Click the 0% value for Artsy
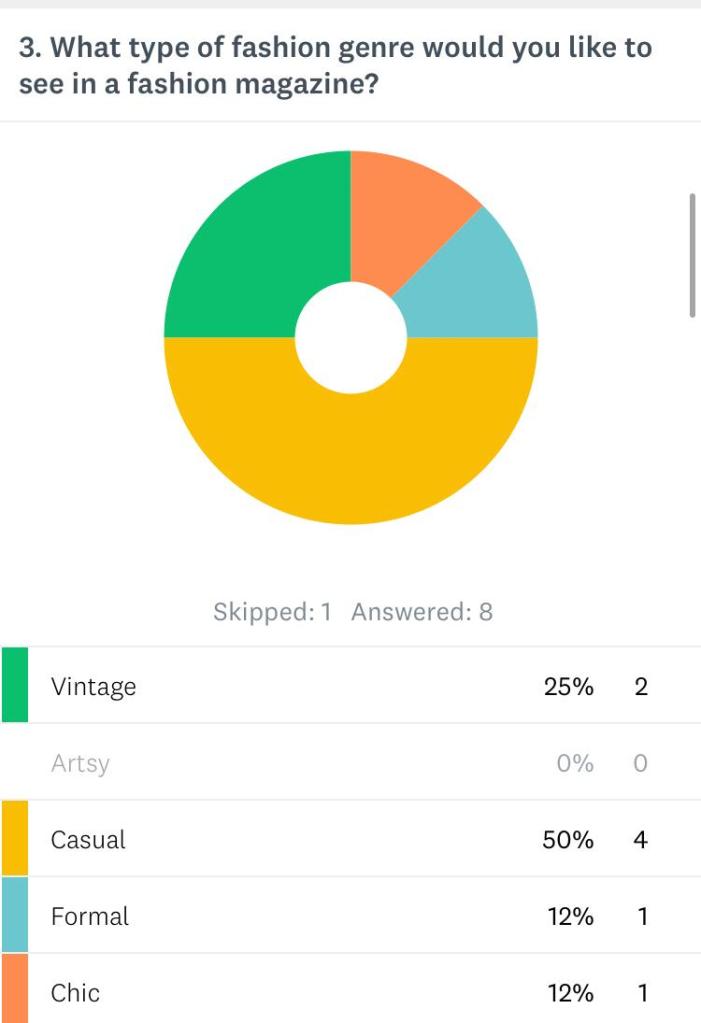This screenshot has width=701, height=1023. 575,764
